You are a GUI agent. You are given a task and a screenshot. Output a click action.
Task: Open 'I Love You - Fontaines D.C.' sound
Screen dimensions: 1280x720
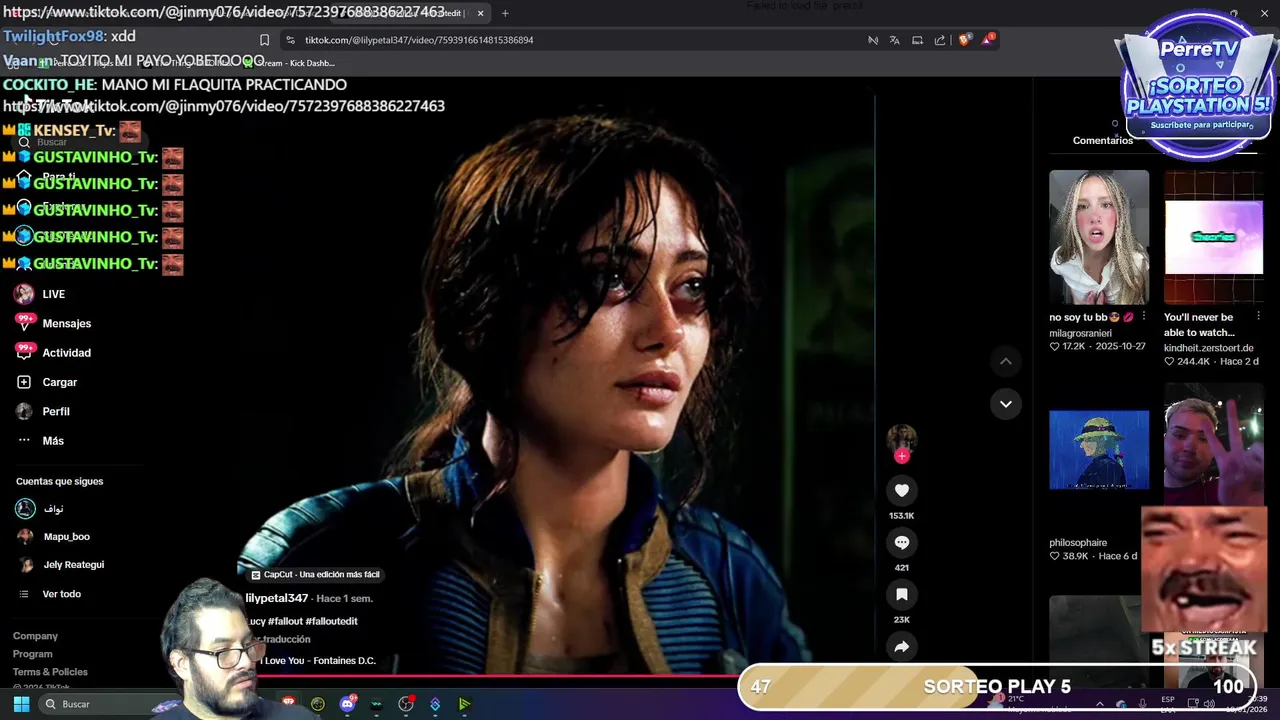pyautogui.click(x=318, y=661)
